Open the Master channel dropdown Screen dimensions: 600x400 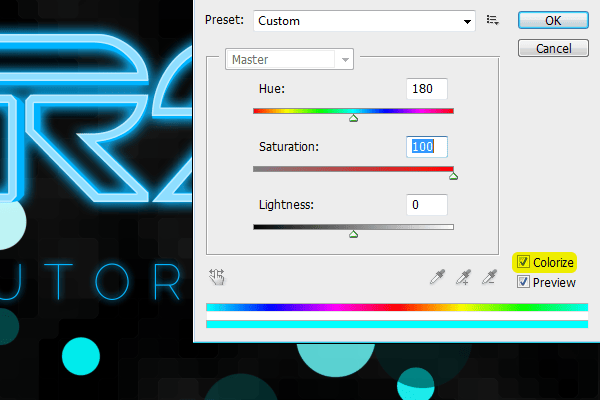pyautogui.click(x=289, y=59)
